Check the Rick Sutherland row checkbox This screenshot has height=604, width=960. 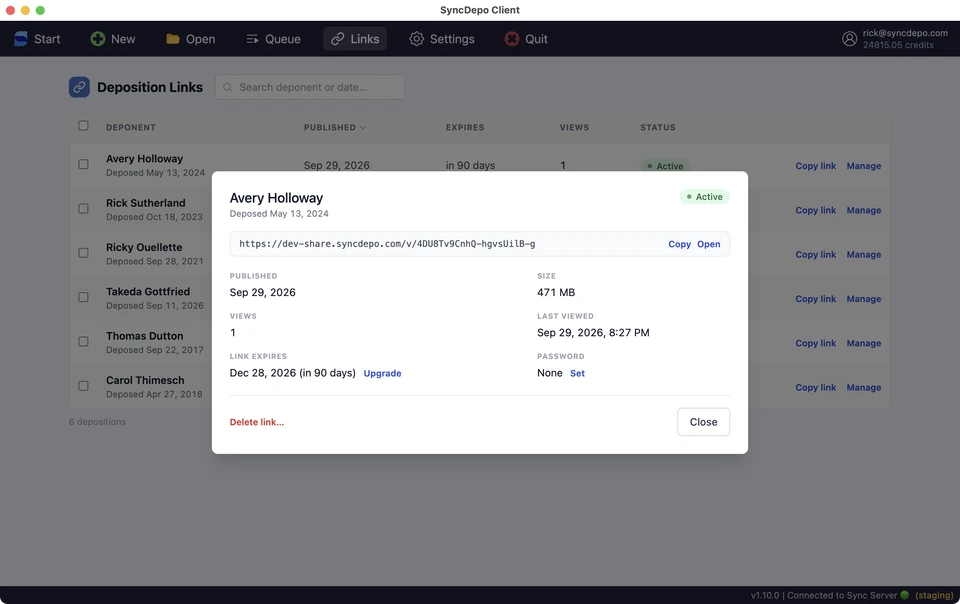83,209
